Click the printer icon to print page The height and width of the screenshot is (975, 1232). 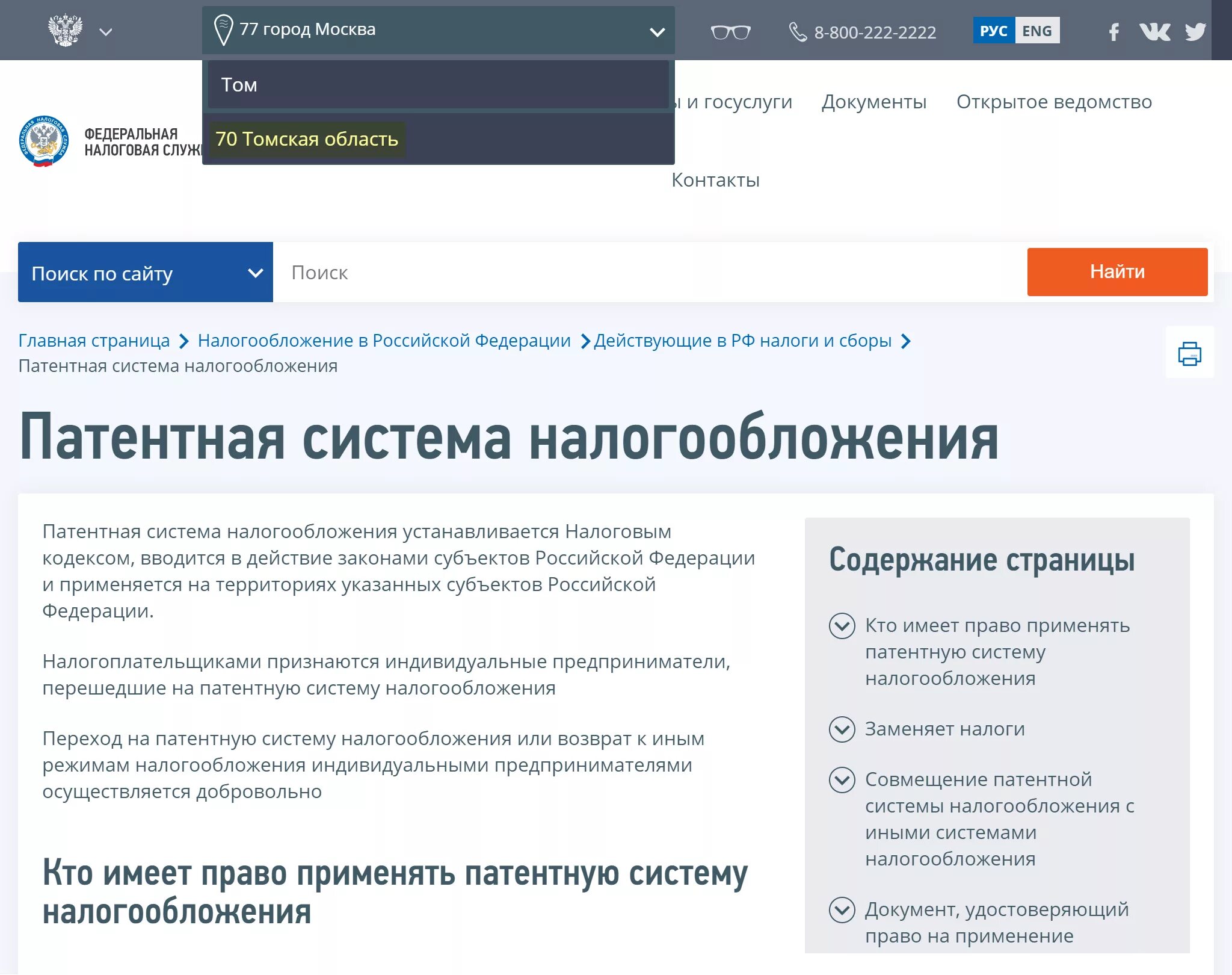[x=1189, y=353]
